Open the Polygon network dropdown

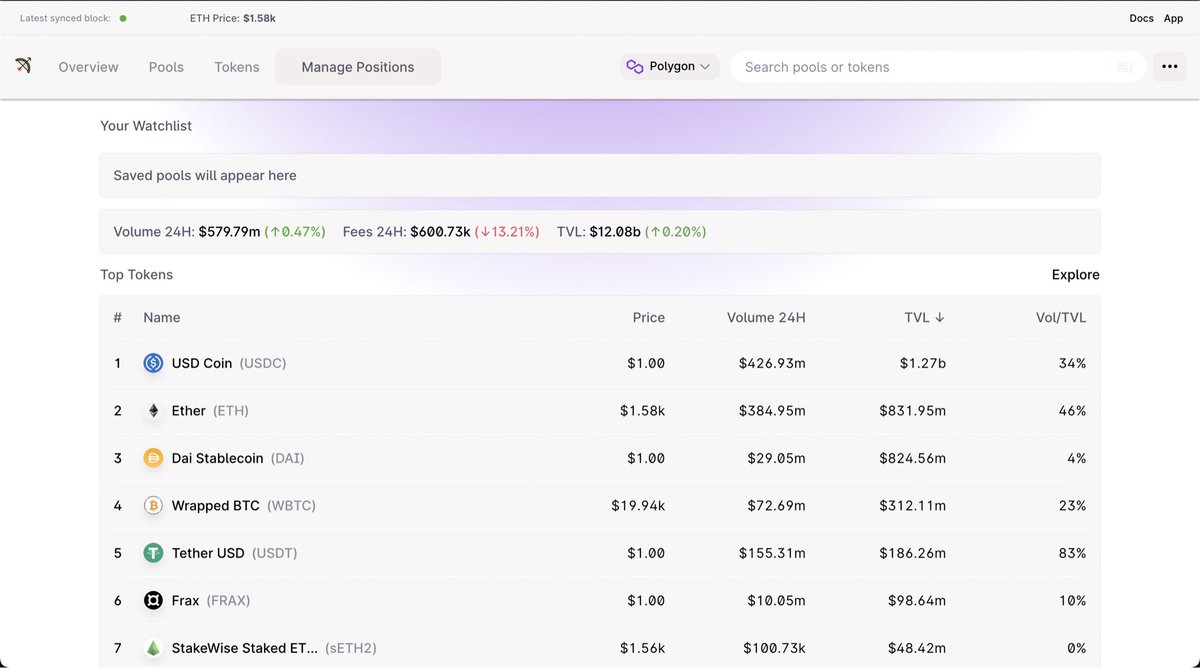click(669, 67)
